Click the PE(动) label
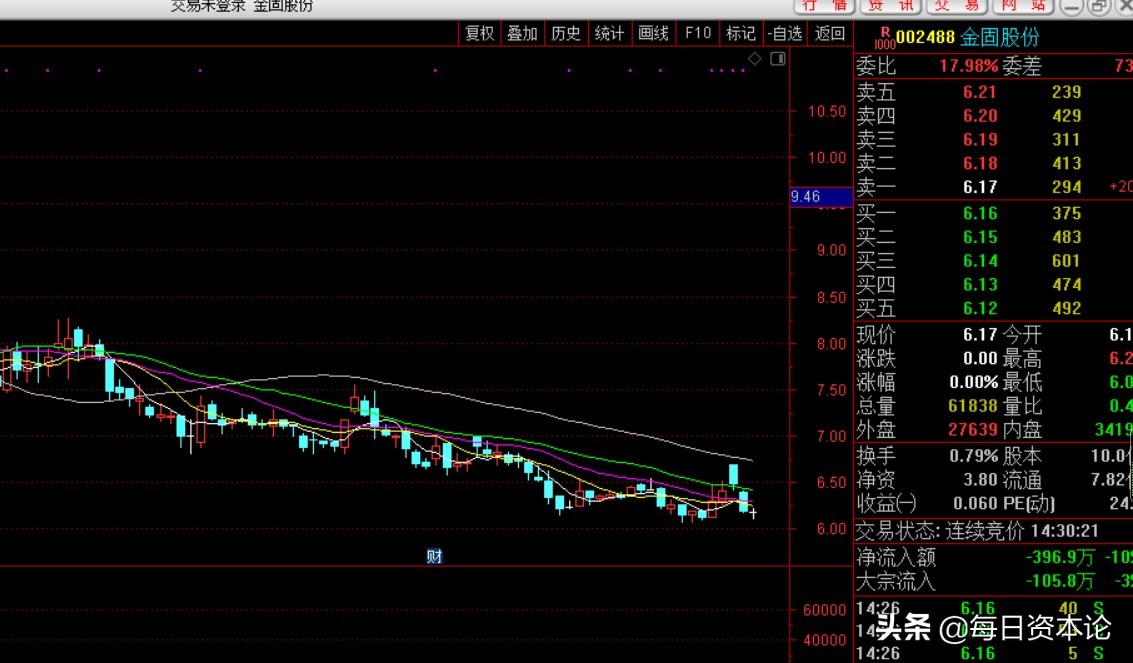 point(1029,504)
